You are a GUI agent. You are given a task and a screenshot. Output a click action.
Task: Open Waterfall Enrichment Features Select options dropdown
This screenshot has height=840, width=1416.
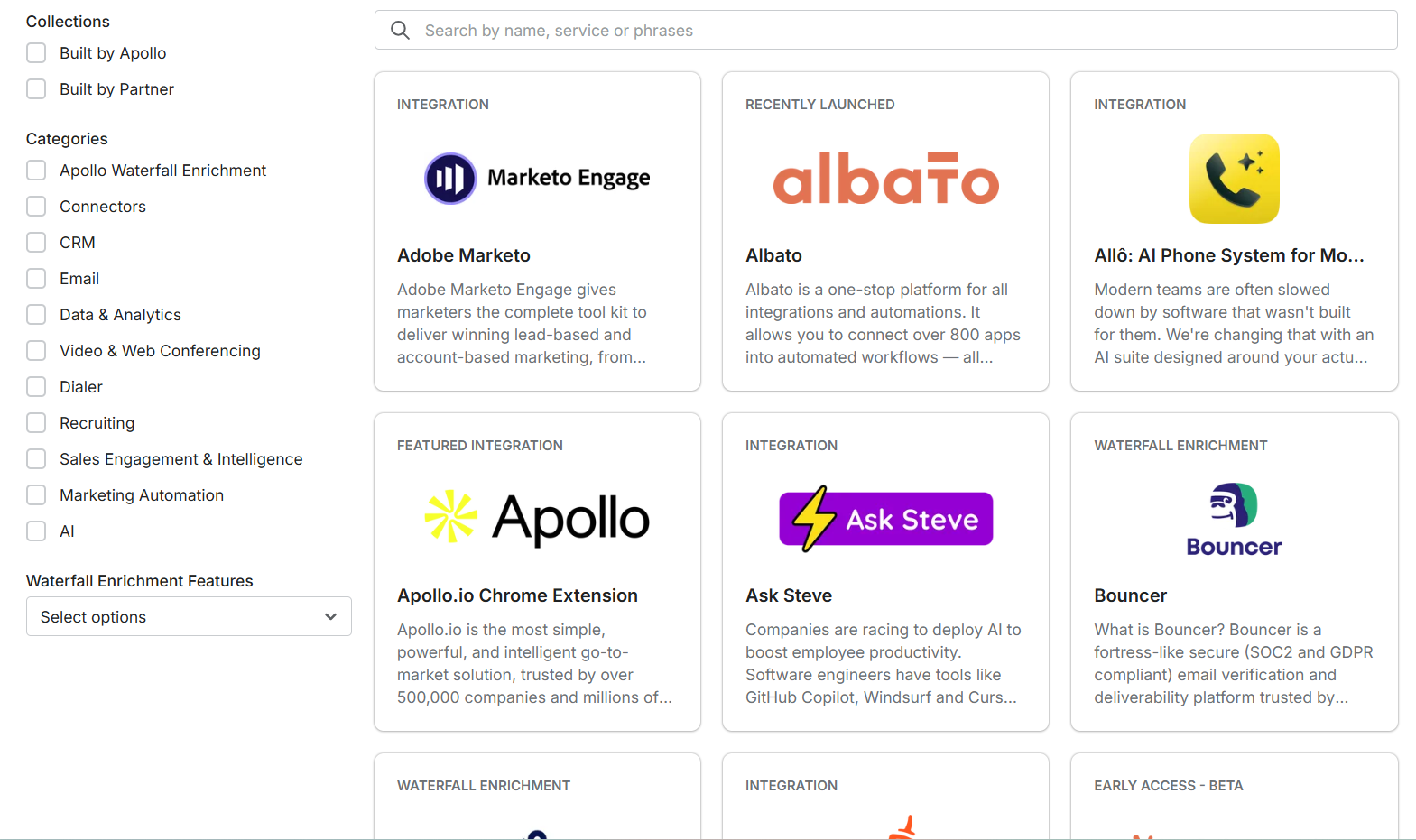coord(189,617)
